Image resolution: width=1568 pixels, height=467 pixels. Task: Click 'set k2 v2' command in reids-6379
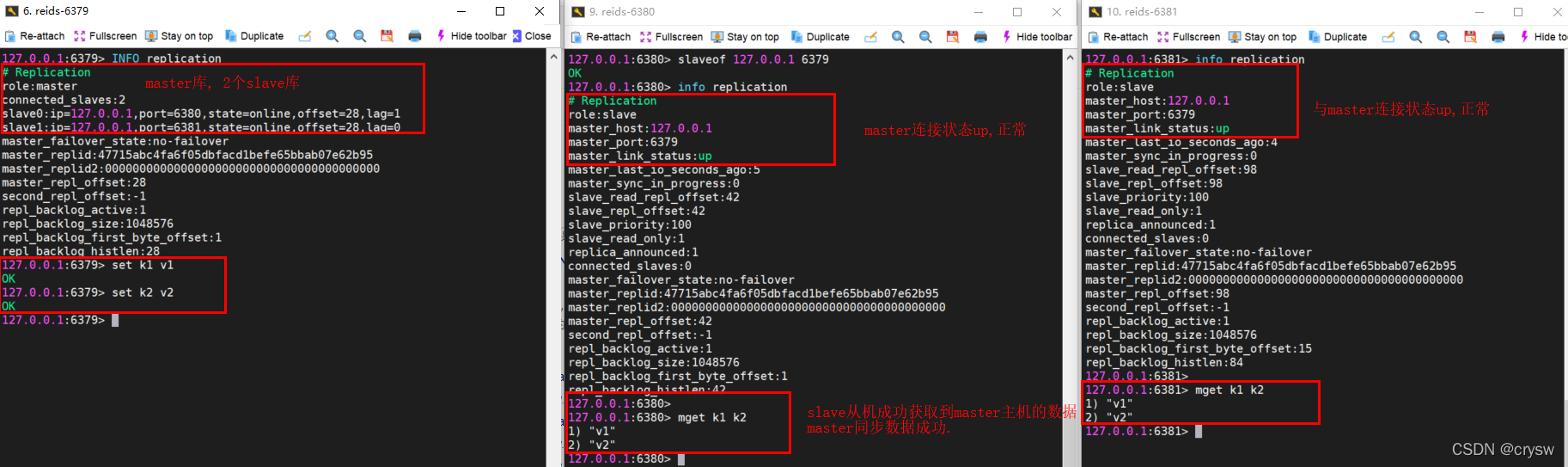[x=143, y=292]
